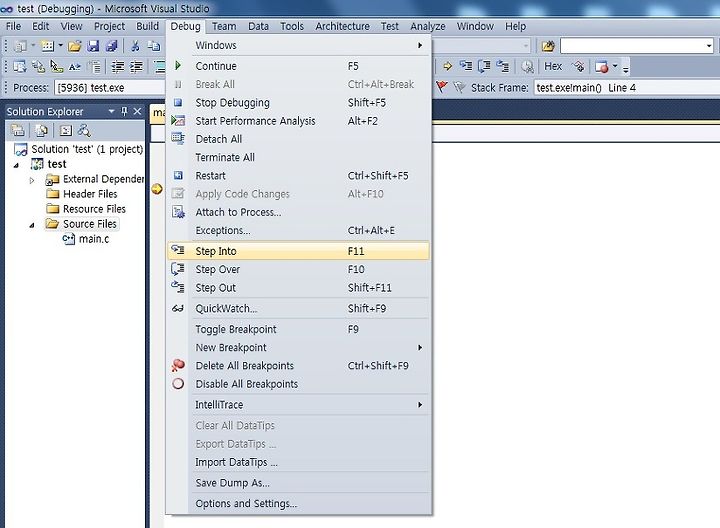The height and width of the screenshot is (528, 720).
Task: Select Import DataTips menu item
Action: coord(298,462)
